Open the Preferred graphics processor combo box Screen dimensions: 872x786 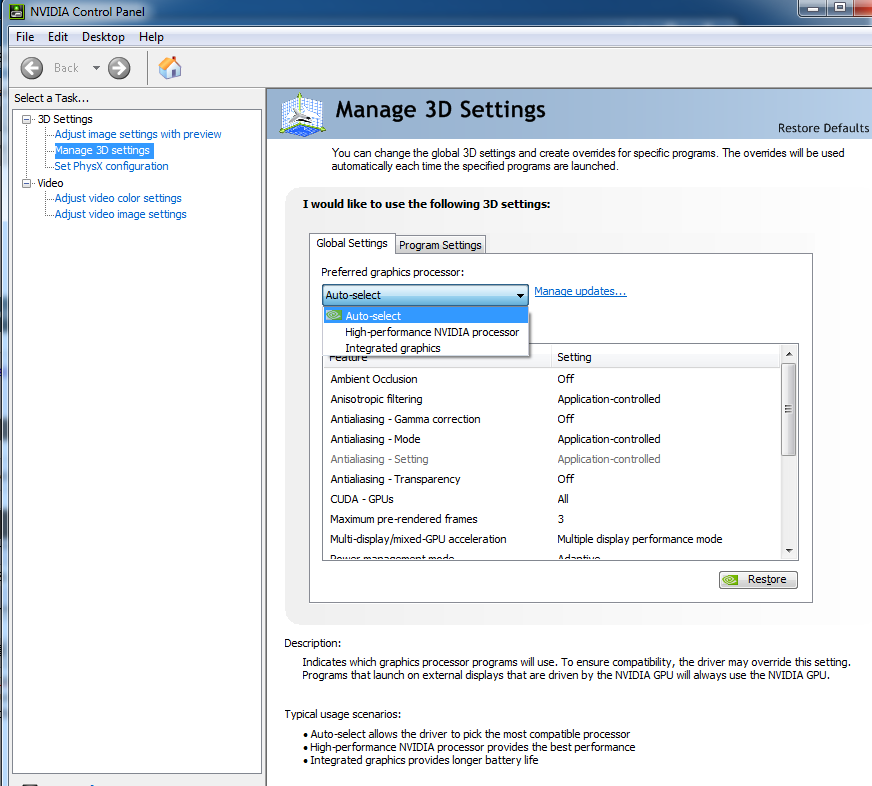tap(425, 295)
